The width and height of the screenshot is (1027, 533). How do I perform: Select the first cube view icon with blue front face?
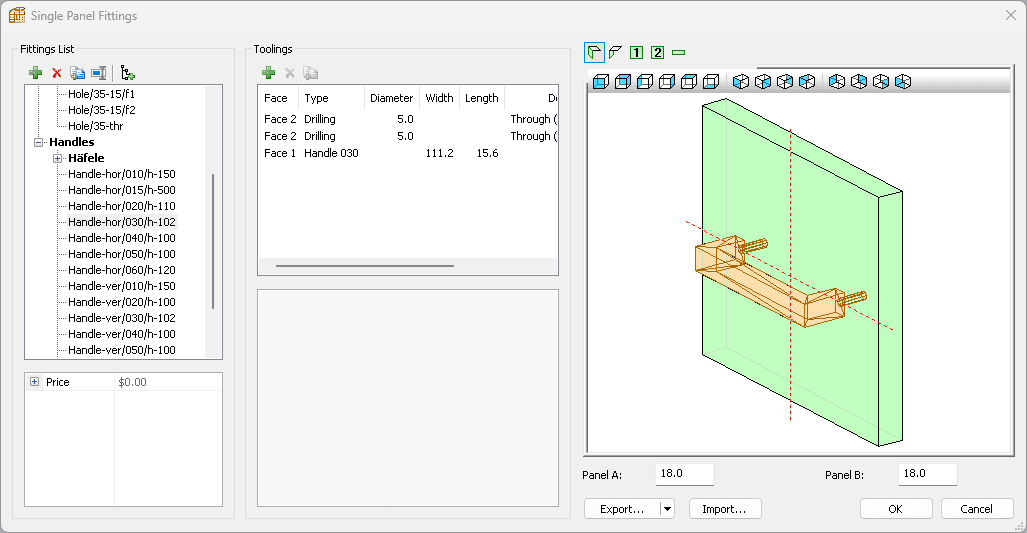pos(600,82)
